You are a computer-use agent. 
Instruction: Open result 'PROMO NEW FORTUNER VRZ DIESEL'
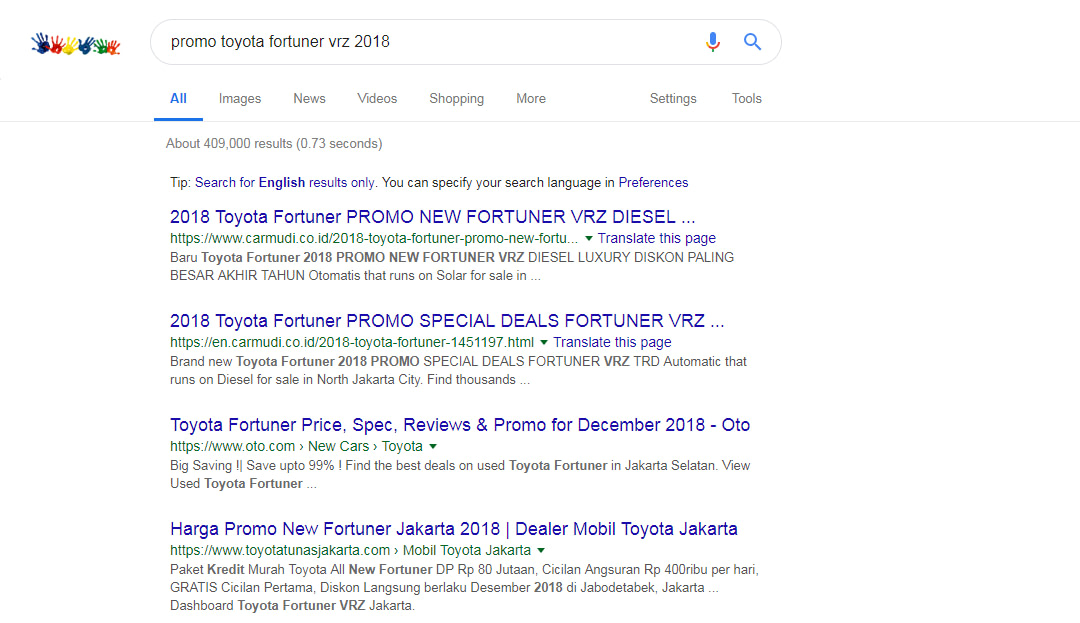point(433,217)
